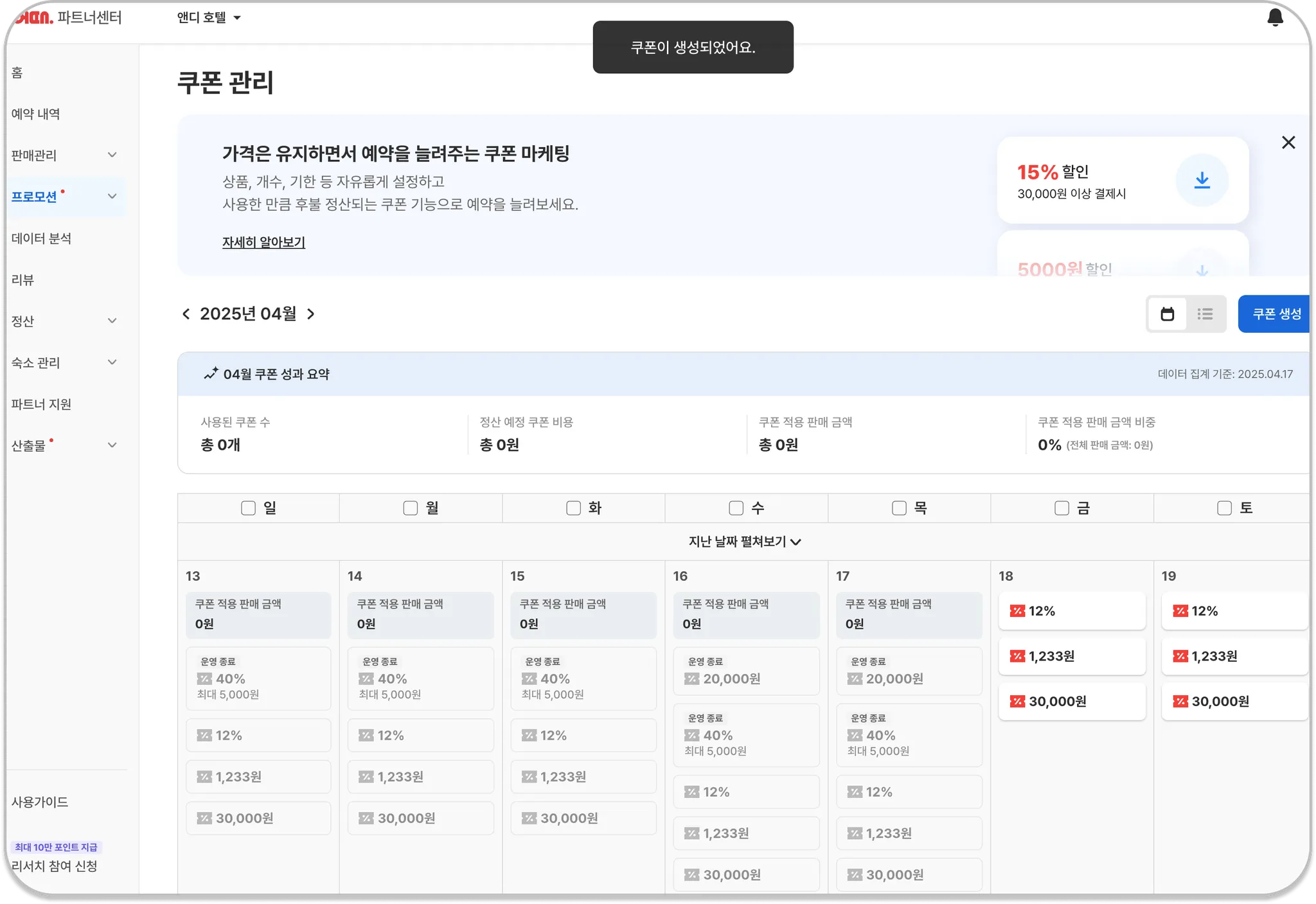This screenshot has height=904, width=1316.
Task: Open the 12% coupon on day 18
Action: point(1071,611)
